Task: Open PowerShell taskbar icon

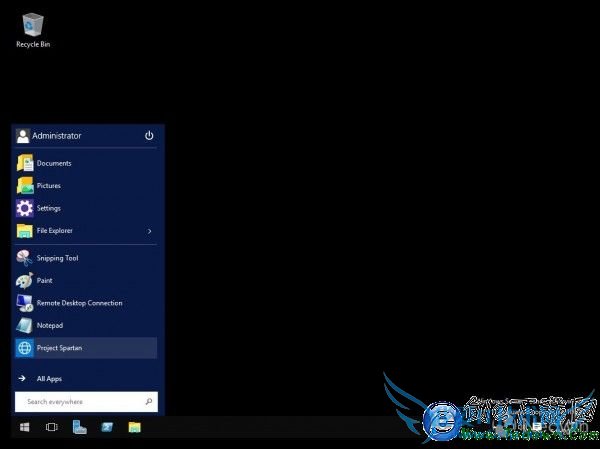Action: [x=107, y=427]
